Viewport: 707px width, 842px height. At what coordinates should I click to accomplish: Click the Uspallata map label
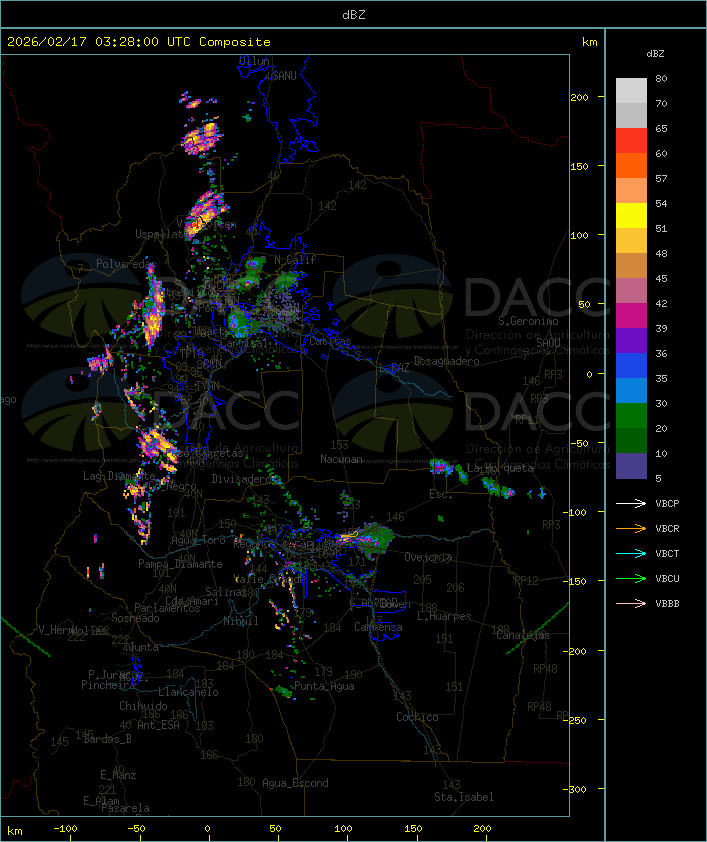click(x=161, y=234)
